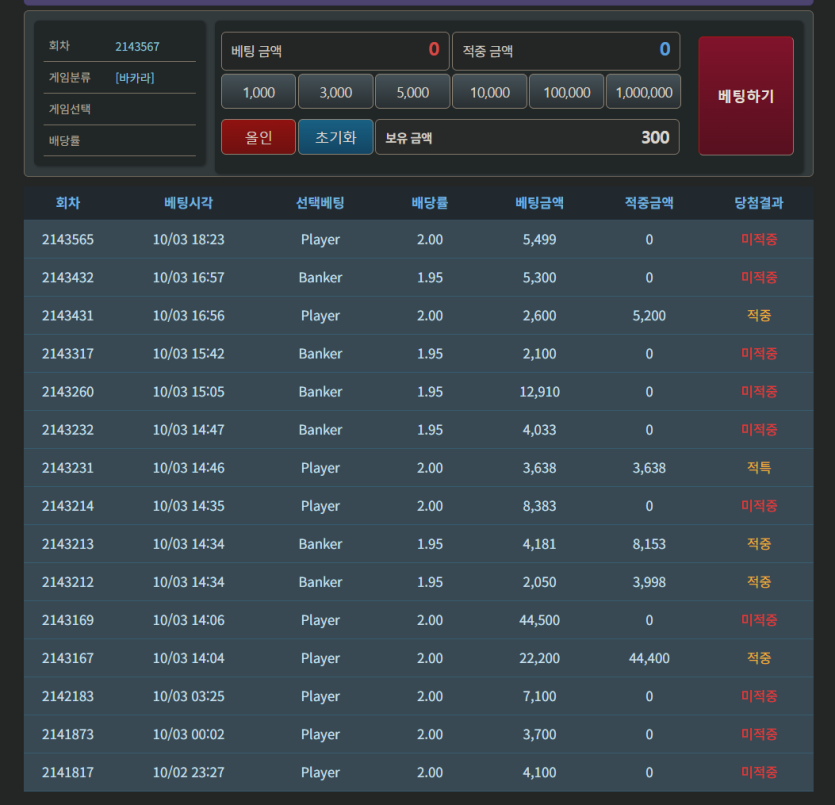835x805 pixels.
Task: Choose the 5,000 amount button
Action: click(413, 92)
